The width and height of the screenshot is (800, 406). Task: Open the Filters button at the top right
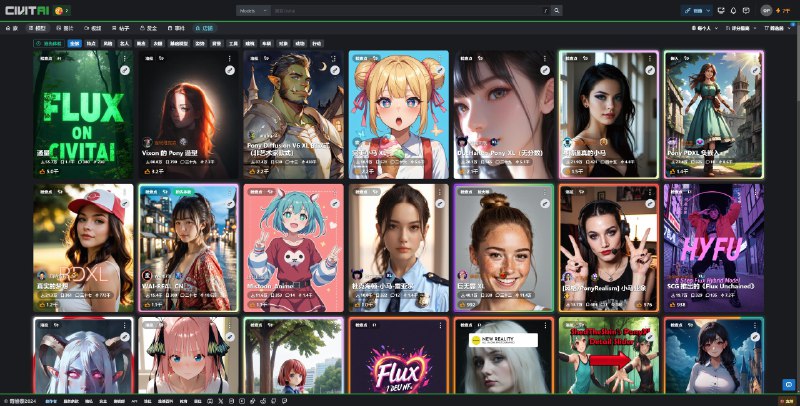tap(779, 28)
